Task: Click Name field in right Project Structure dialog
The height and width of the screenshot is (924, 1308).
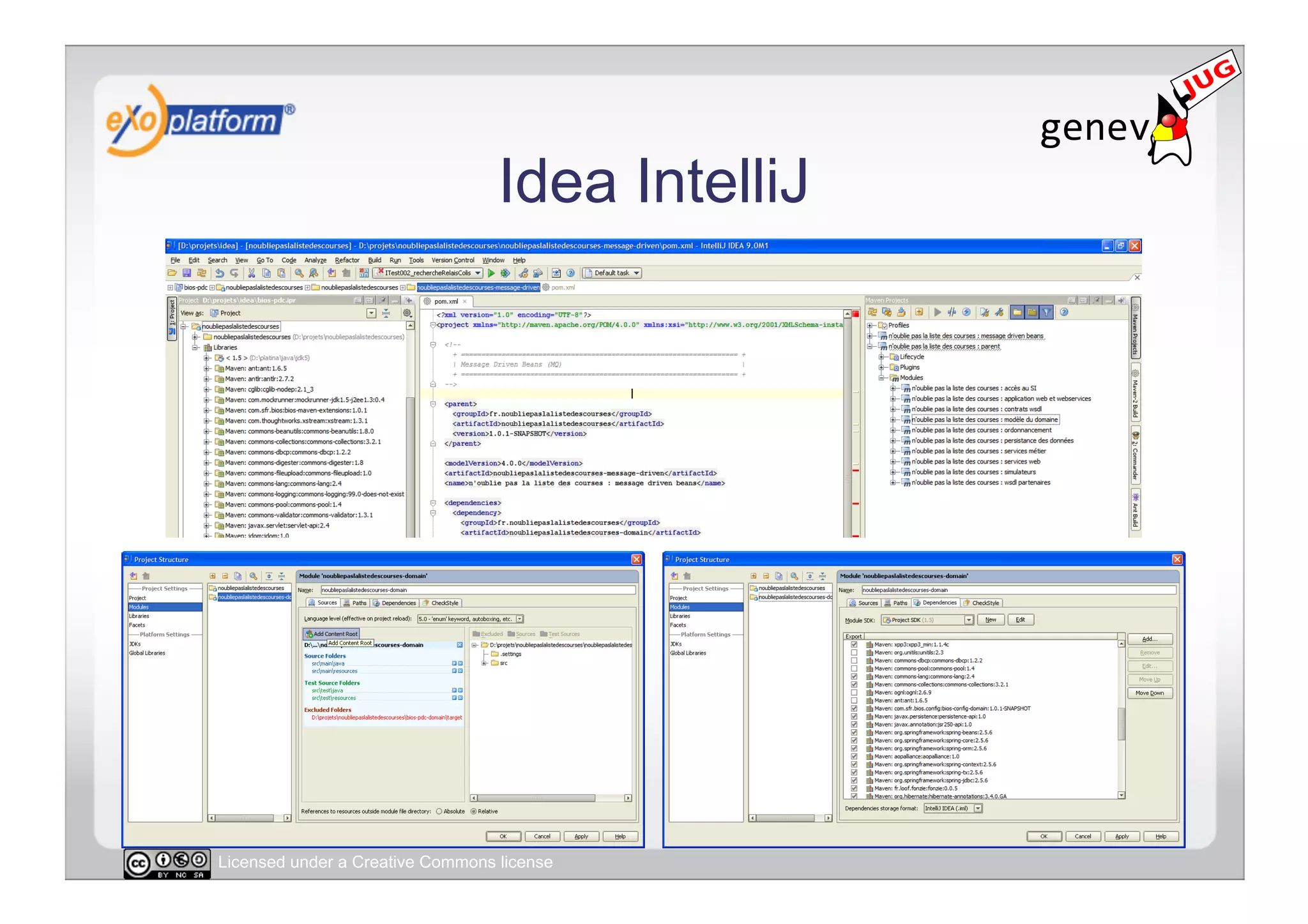Action: point(1019,590)
